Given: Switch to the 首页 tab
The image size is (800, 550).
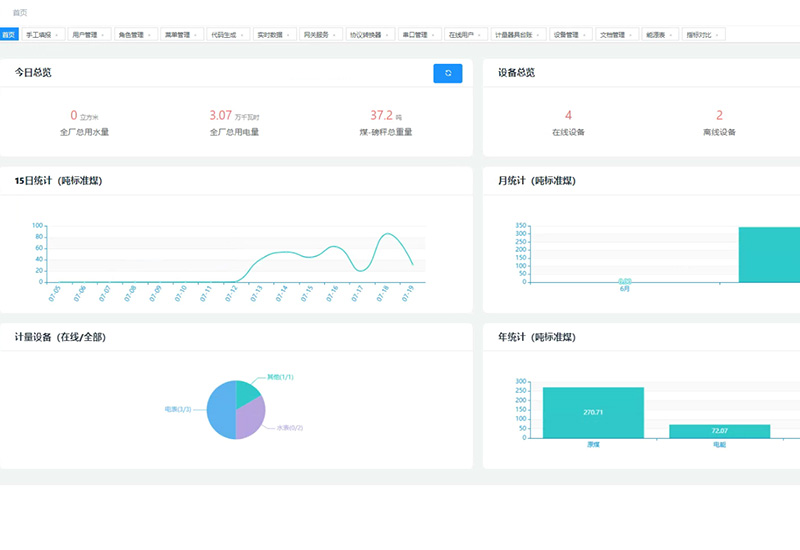Looking at the screenshot, I should point(9,35).
